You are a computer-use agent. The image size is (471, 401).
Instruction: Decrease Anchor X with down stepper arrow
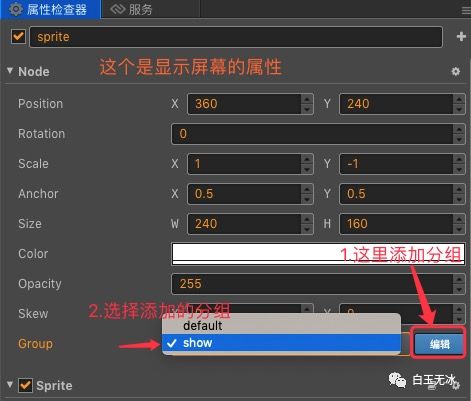(x=307, y=199)
